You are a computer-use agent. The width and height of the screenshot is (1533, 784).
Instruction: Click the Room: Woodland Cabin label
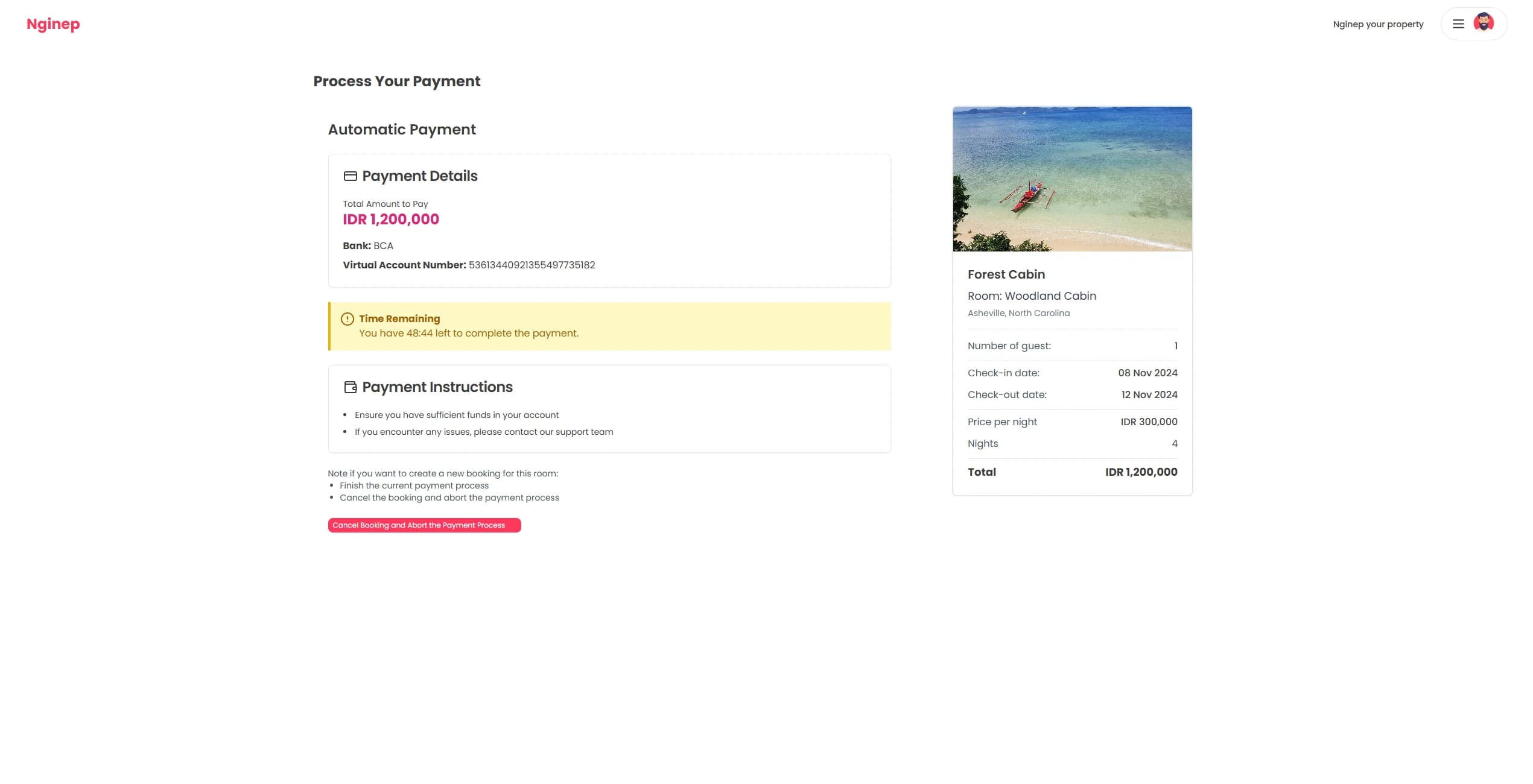point(1032,296)
